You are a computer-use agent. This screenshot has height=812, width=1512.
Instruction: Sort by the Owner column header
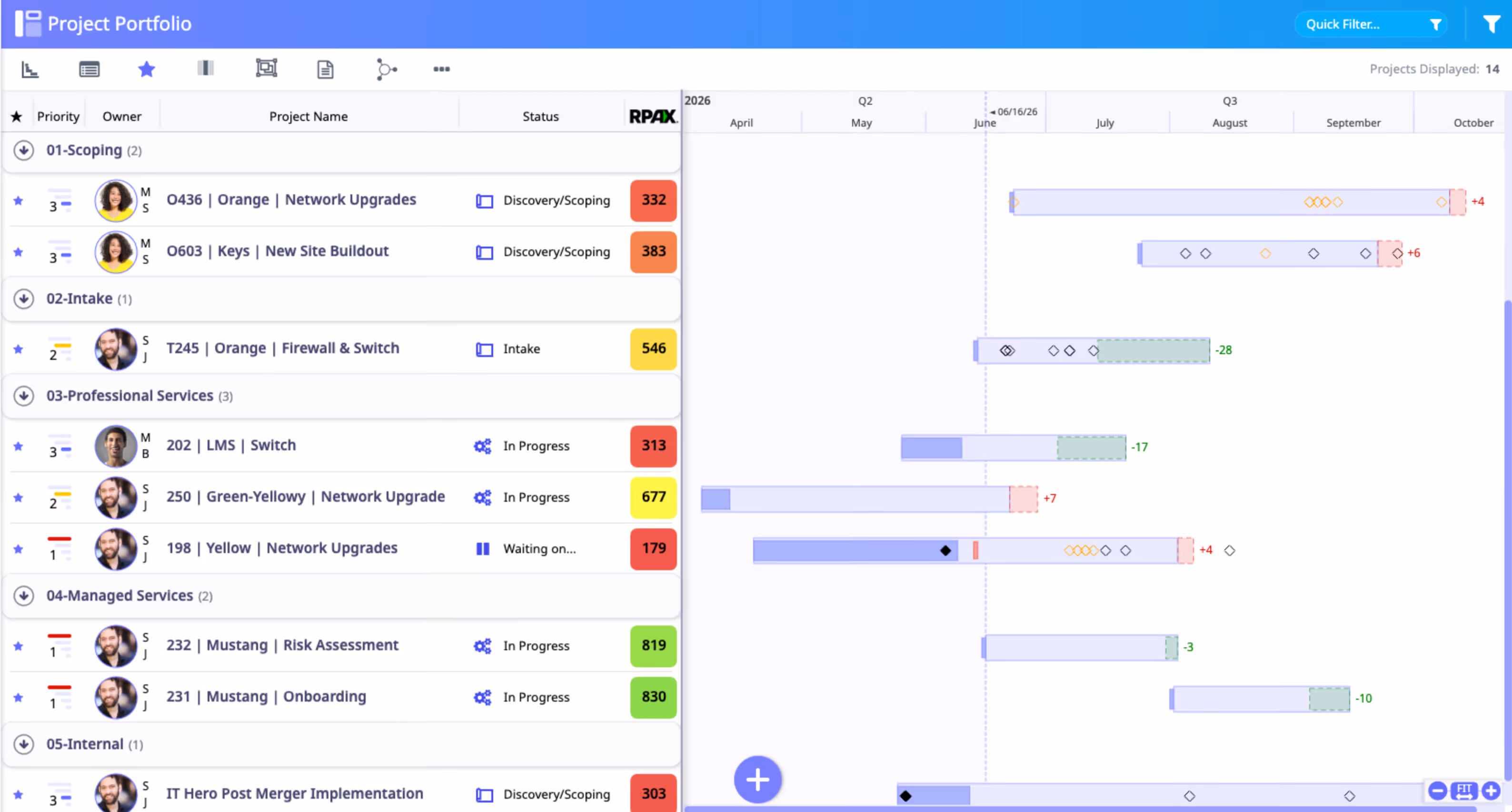(x=122, y=116)
